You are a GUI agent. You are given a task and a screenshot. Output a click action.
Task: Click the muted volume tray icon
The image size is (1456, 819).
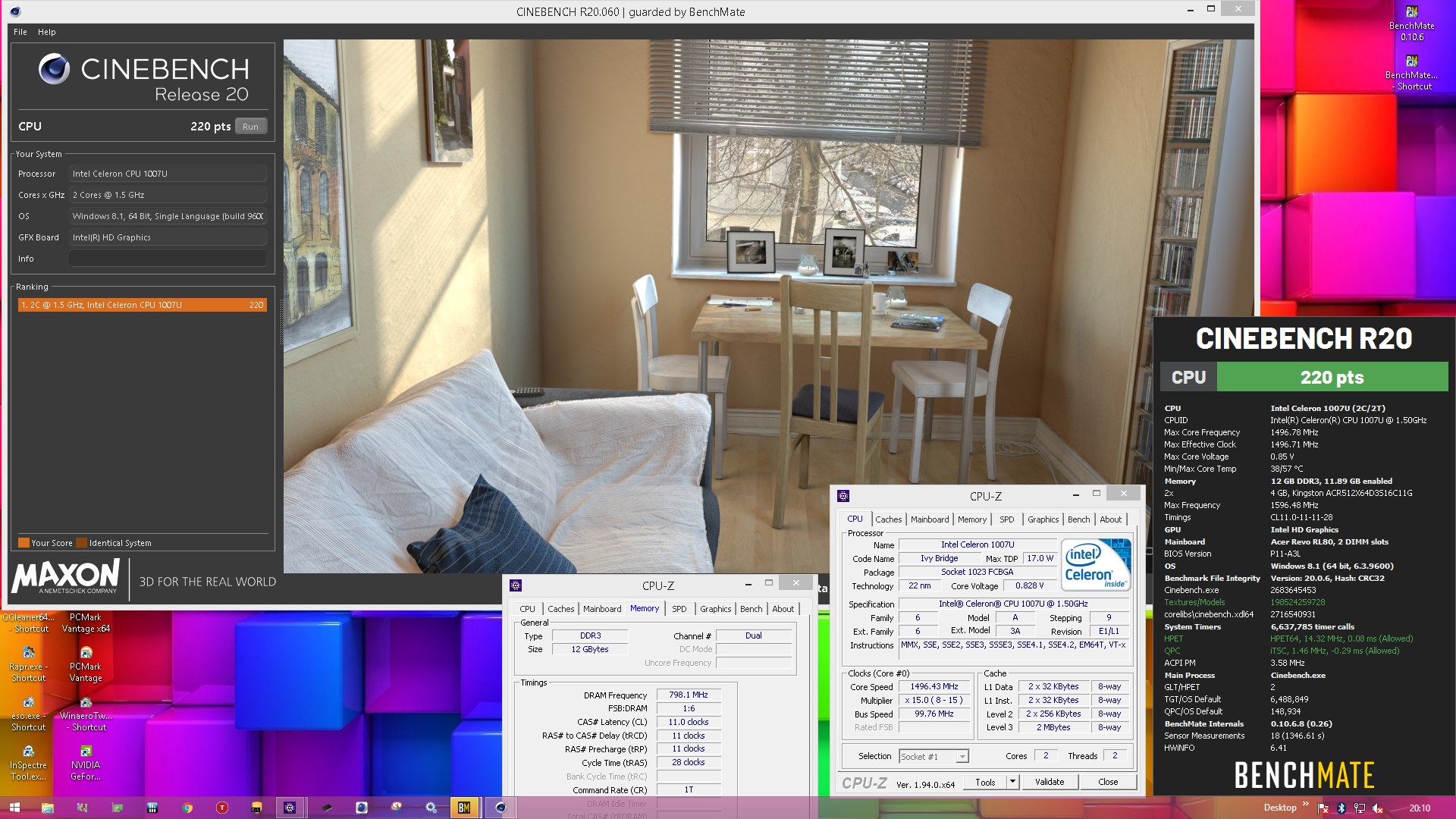(x=1378, y=808)
